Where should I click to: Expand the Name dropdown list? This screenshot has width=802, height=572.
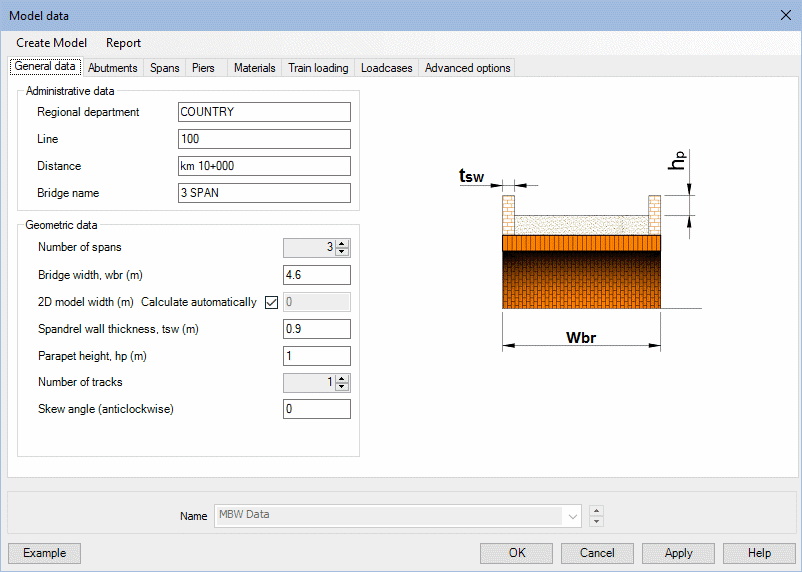point(572,516)
